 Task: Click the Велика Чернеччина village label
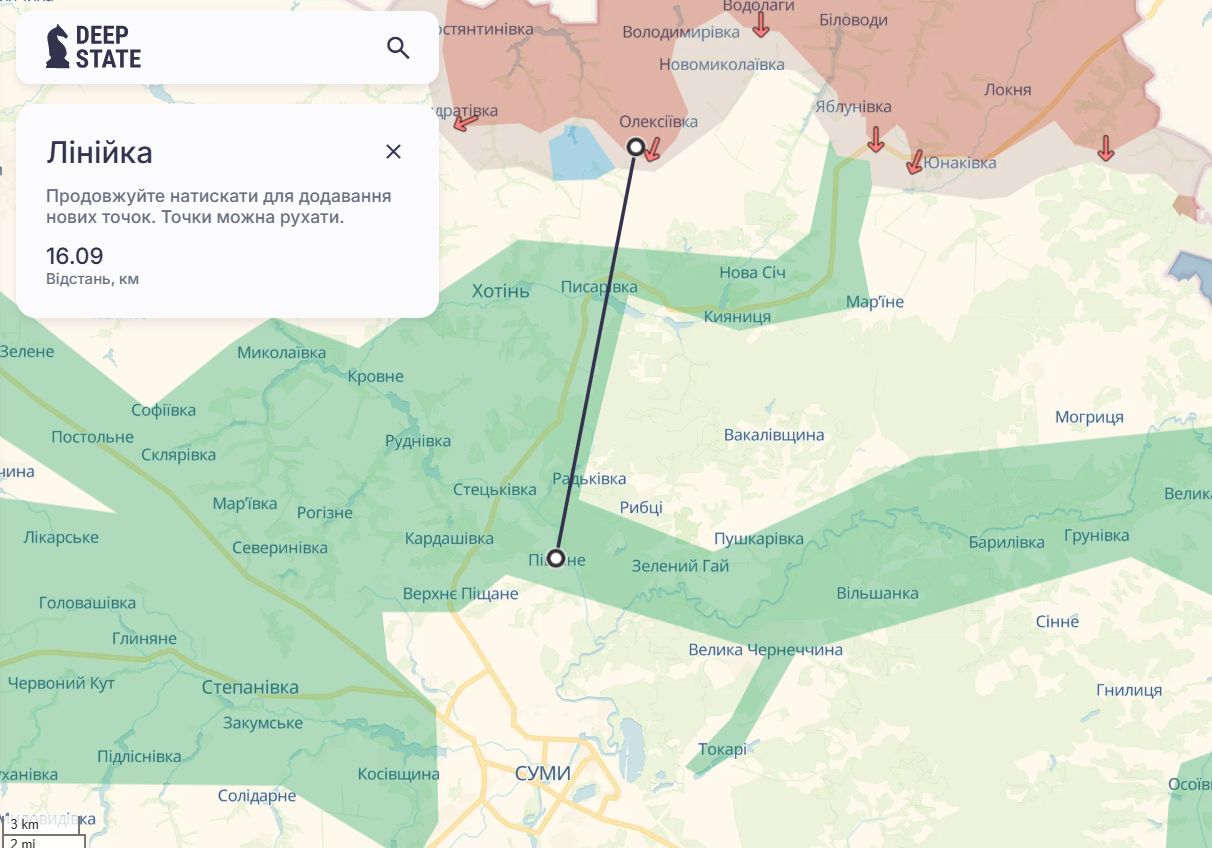[765, 650]
